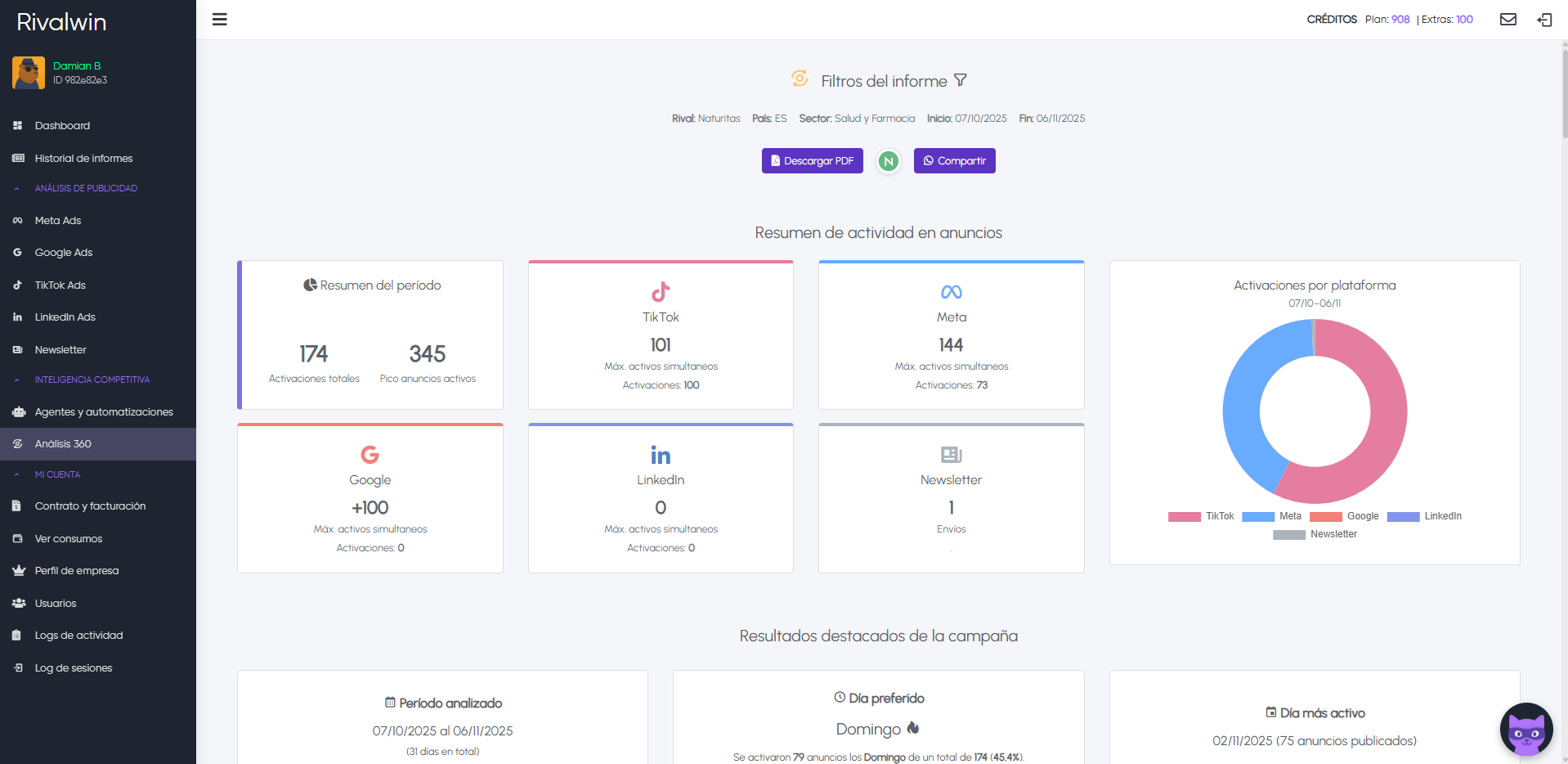Open the purple cat chat assistant

[x=1525, y=730]
